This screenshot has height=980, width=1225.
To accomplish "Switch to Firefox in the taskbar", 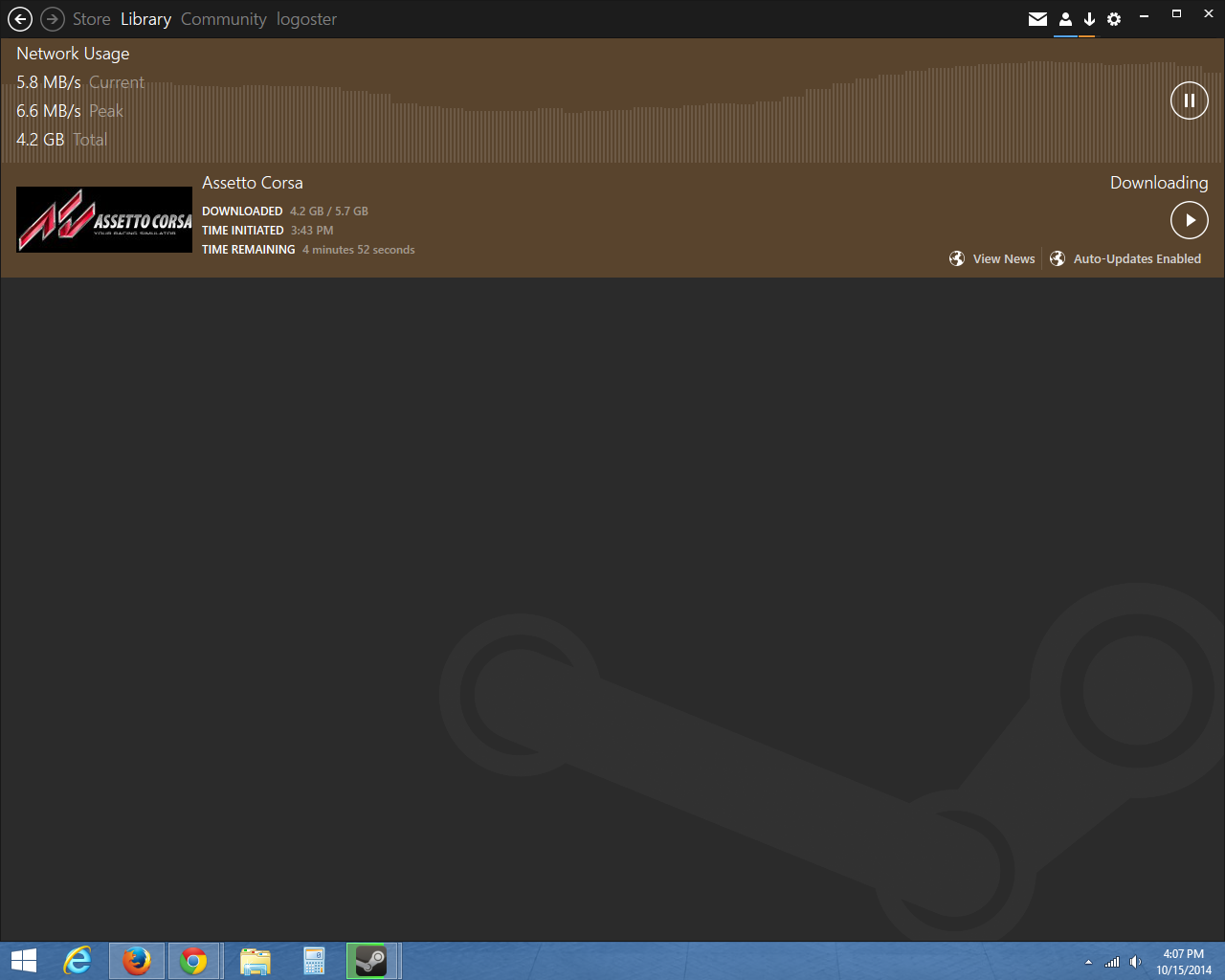I will click(137, 961).
